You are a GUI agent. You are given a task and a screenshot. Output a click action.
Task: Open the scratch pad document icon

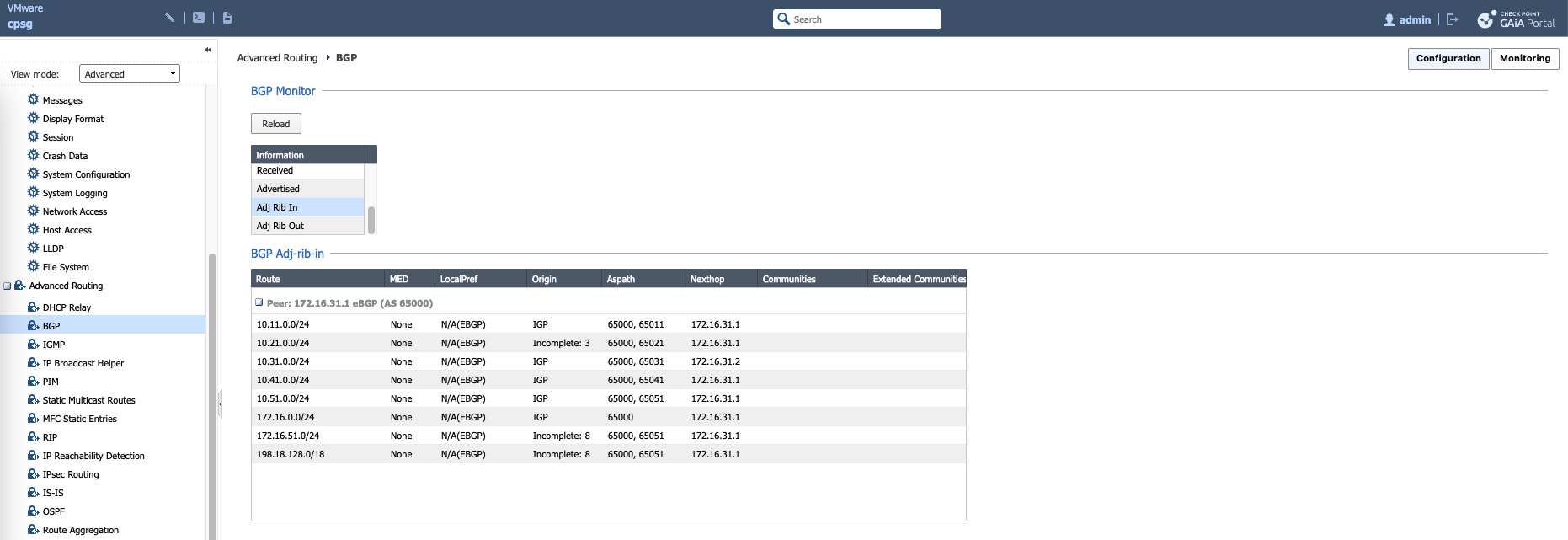pyautogui.click(x=227, y=18)
